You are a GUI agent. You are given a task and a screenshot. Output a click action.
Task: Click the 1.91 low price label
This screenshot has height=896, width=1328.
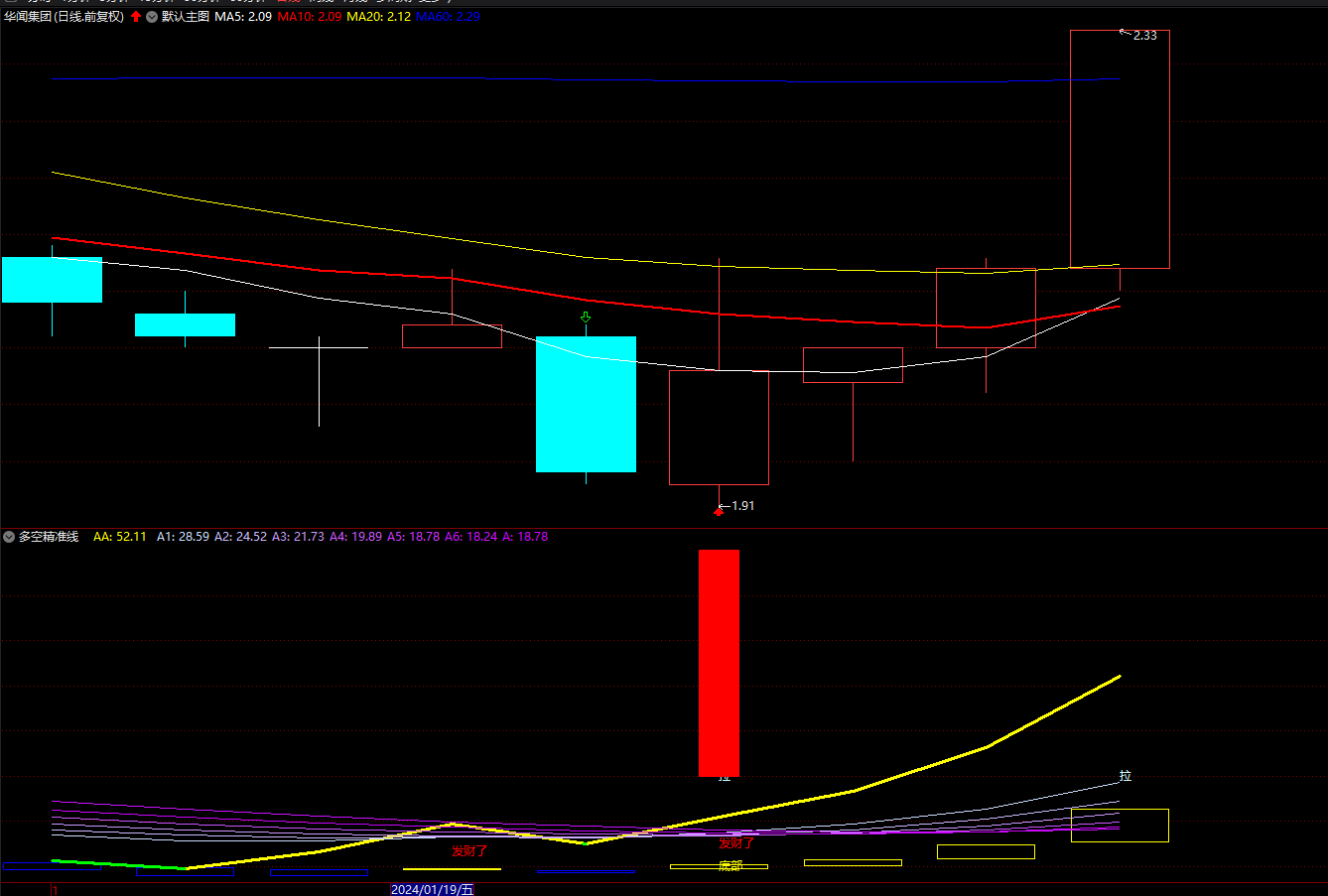742,506
